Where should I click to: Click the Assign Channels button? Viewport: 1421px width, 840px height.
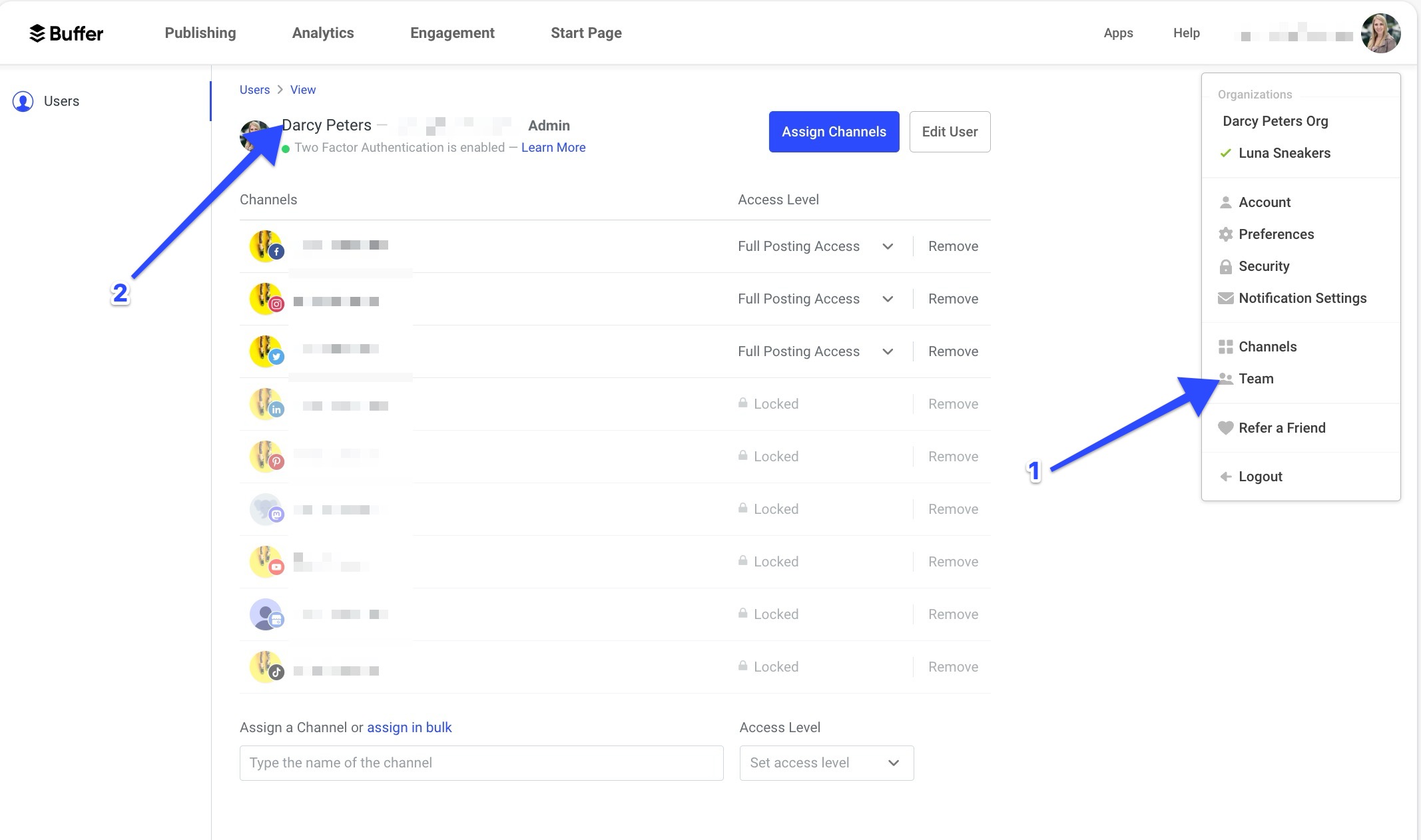834,131
